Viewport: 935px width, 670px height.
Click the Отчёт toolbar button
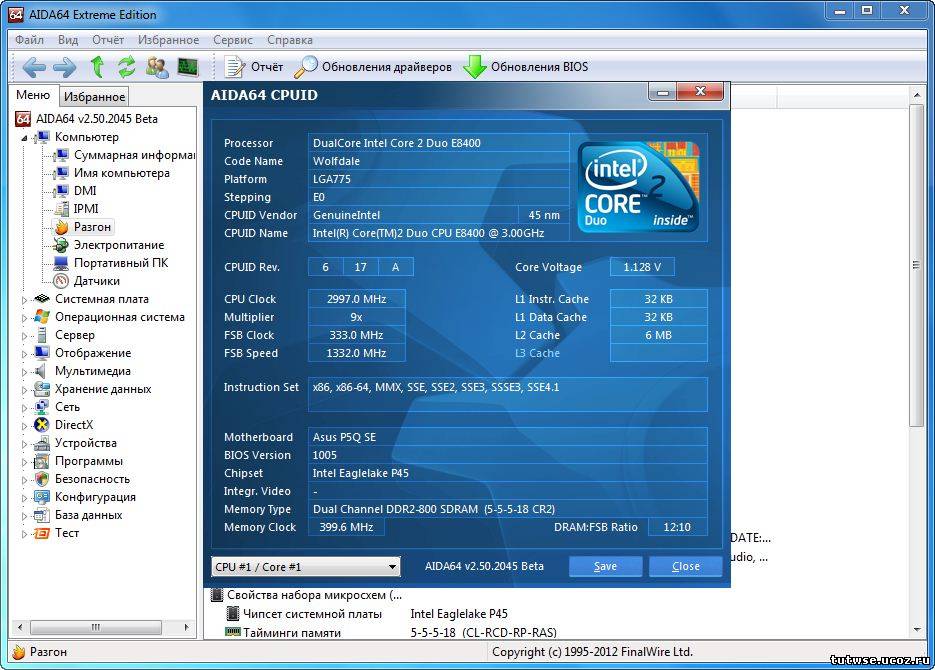point(254,67)
